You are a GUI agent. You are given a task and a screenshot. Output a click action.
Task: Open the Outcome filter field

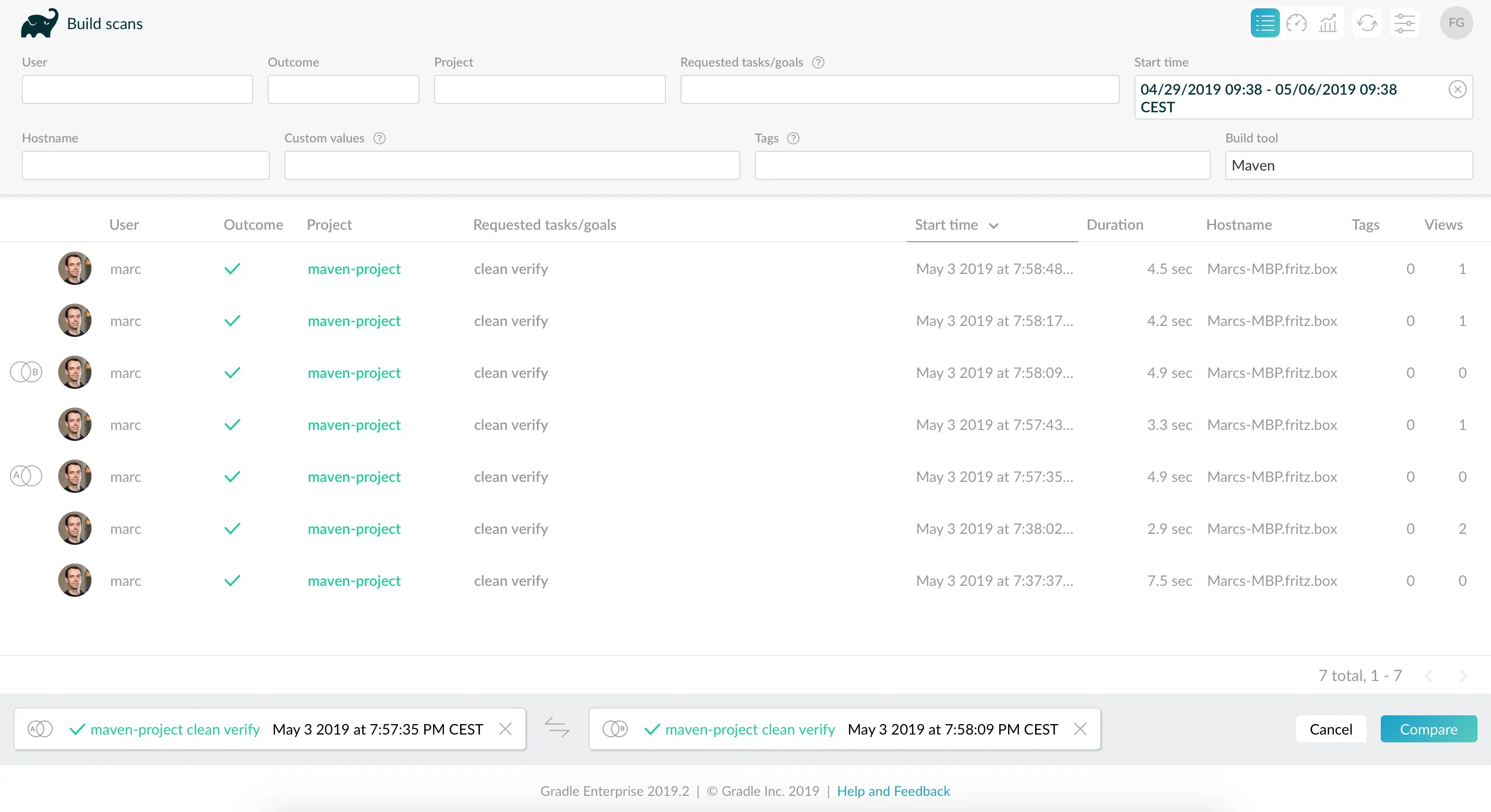pos(343,90)
